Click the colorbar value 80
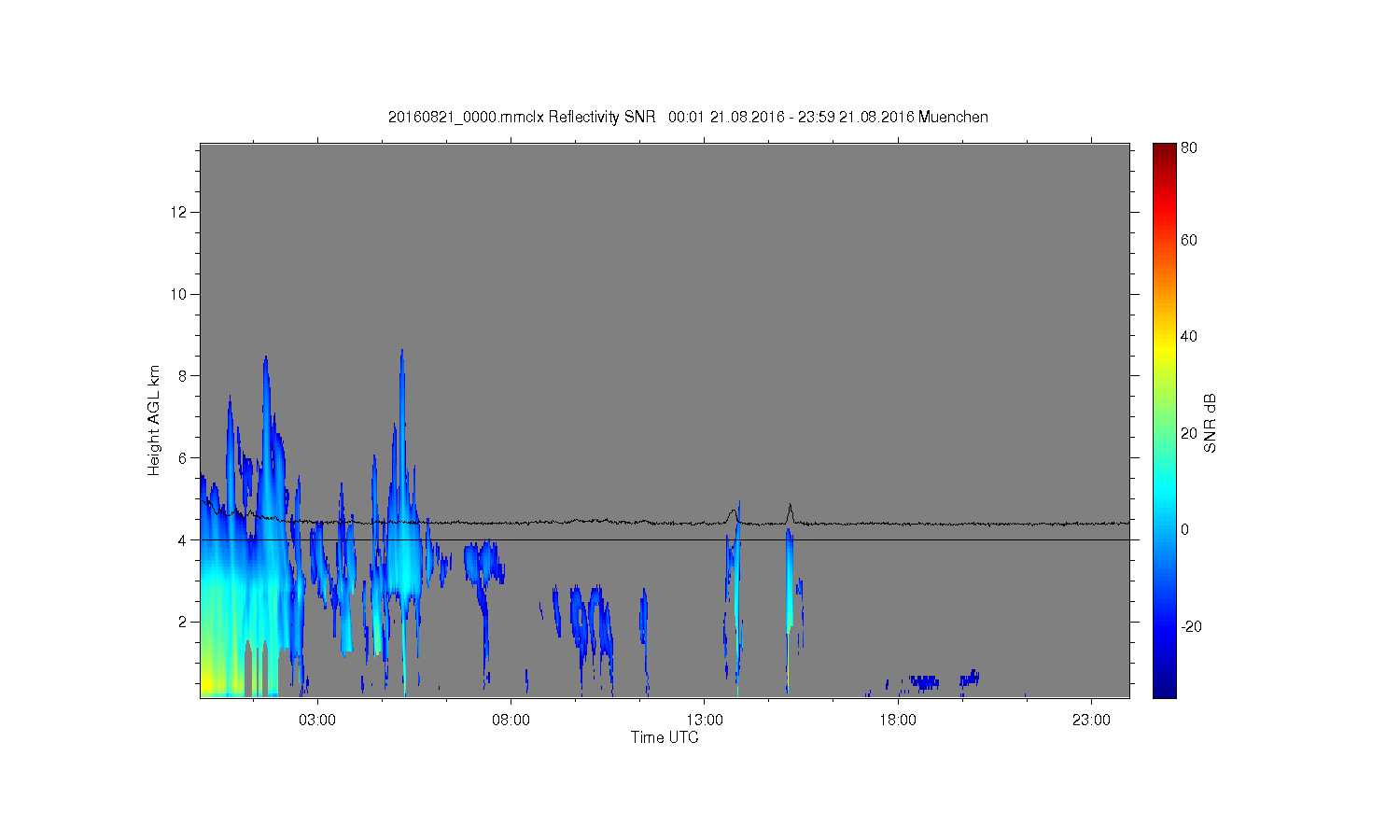1400x840 pixels. (1189, 147)
